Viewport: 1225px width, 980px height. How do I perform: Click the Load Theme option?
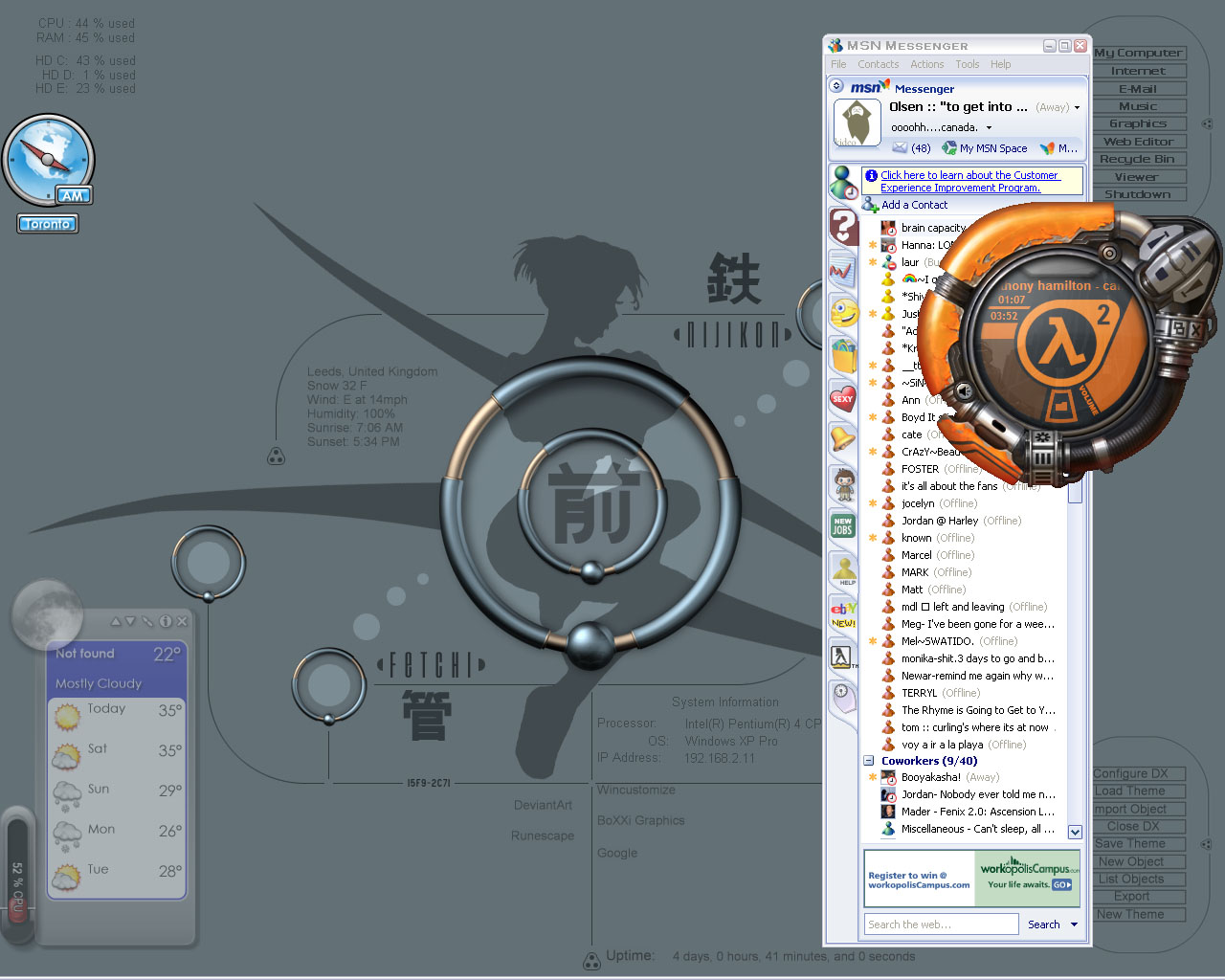pyautogui.click(x=1130, y=791)
